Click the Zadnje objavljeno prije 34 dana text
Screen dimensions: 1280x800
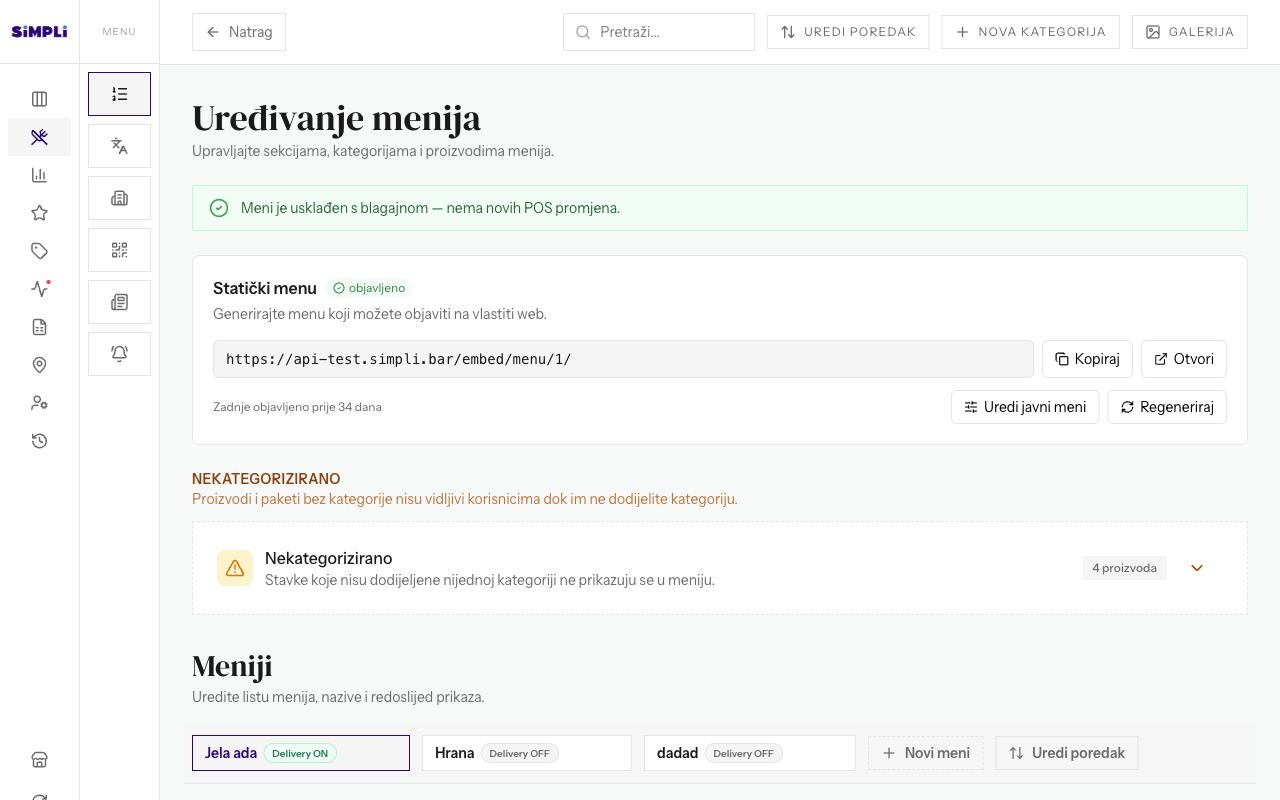(297, 407)
